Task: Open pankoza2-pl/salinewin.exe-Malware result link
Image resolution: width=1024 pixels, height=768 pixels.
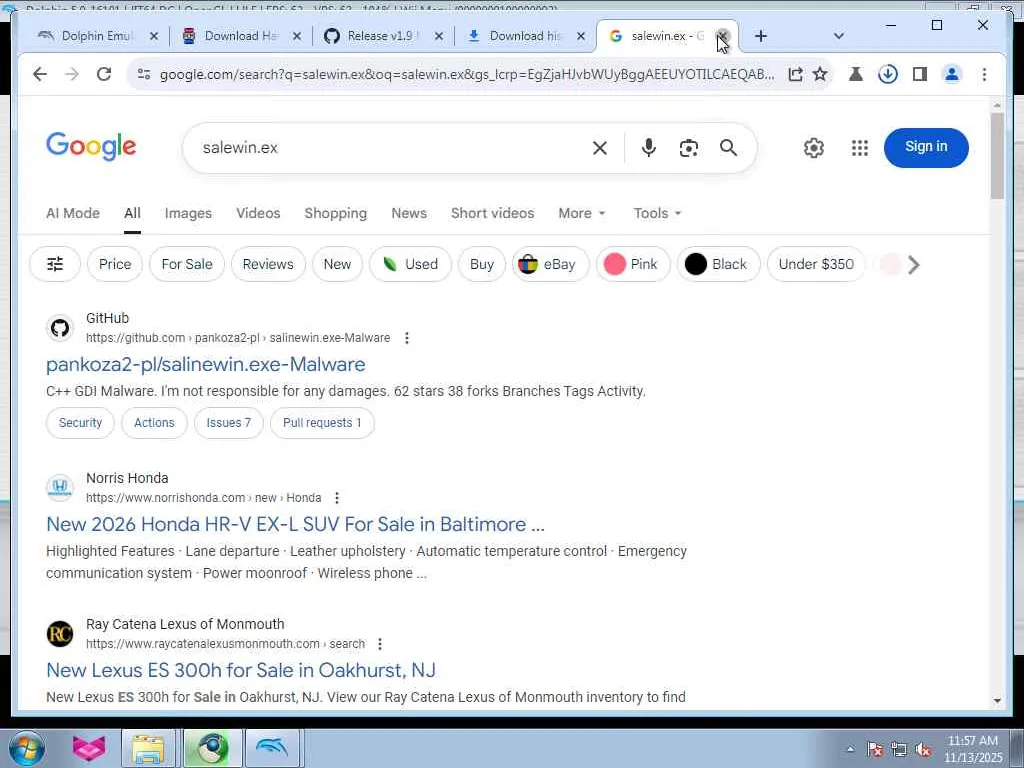Action: point(206,365)
